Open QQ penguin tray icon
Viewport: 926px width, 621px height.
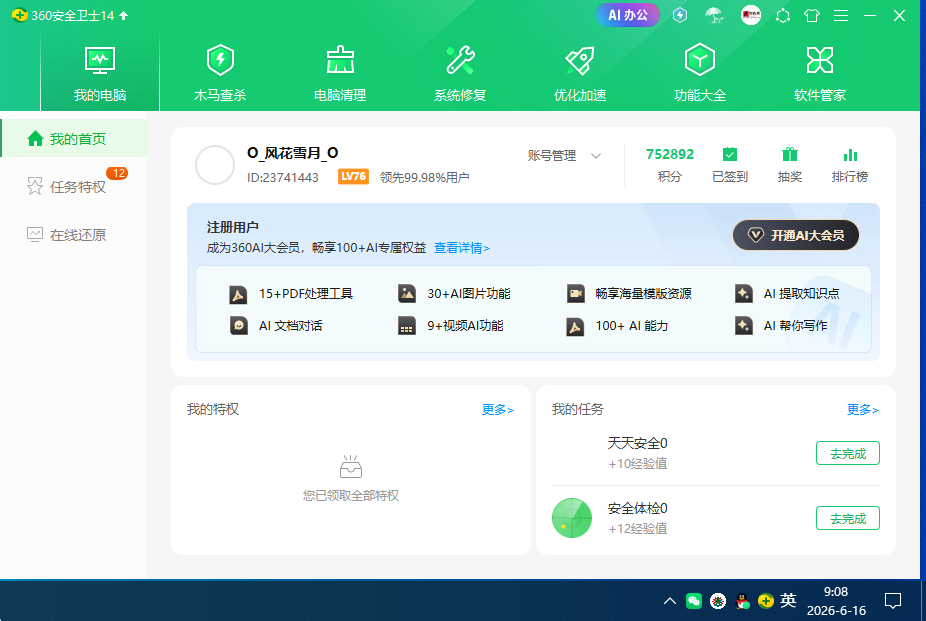[x=742, y=601]
